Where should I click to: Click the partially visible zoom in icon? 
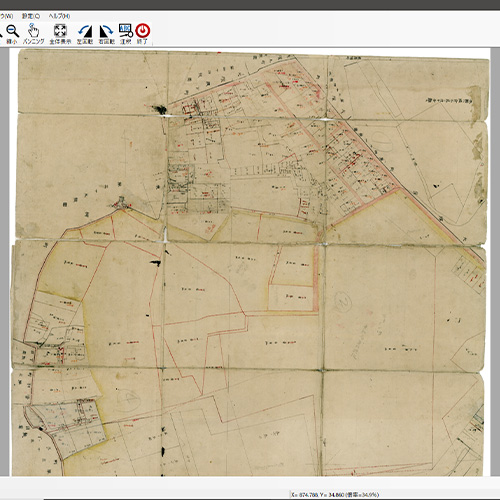pyautogui.click(x=1, y=34)
